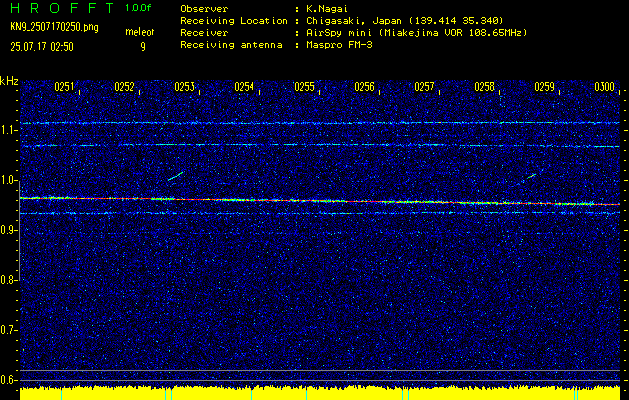The width and height of the screenshot is (629, 400).
Task: Click the date stamp 25.07.17 02:50
Action: tap(42, 47)
